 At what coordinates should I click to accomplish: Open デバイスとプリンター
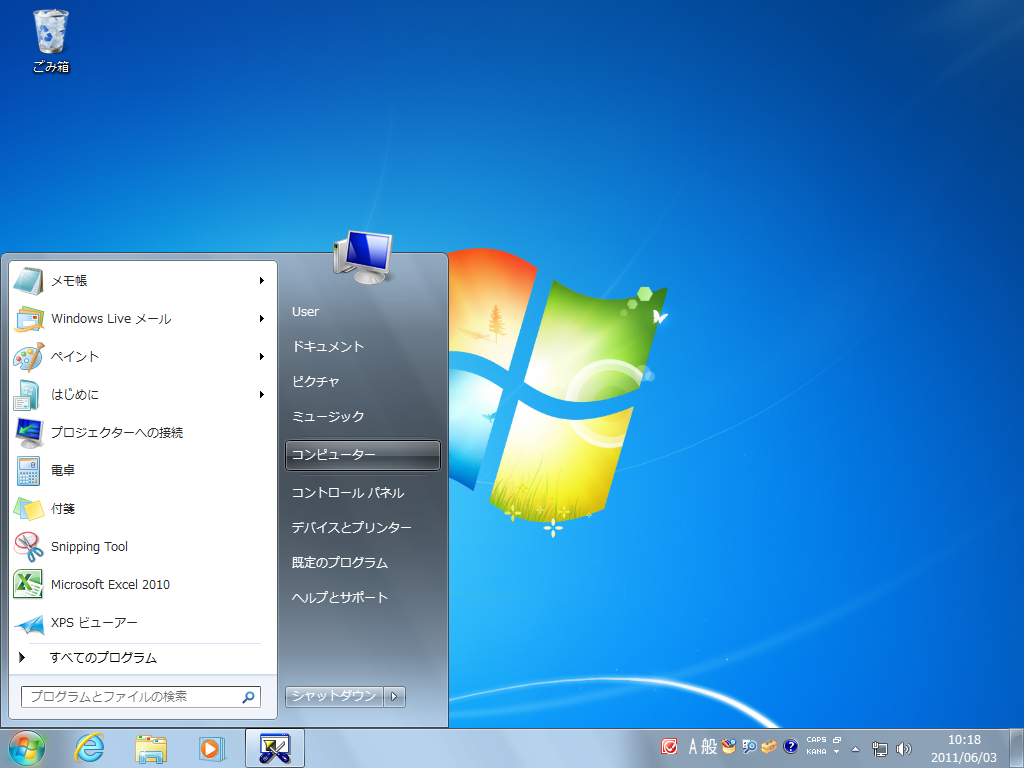(x=363, y=528)
